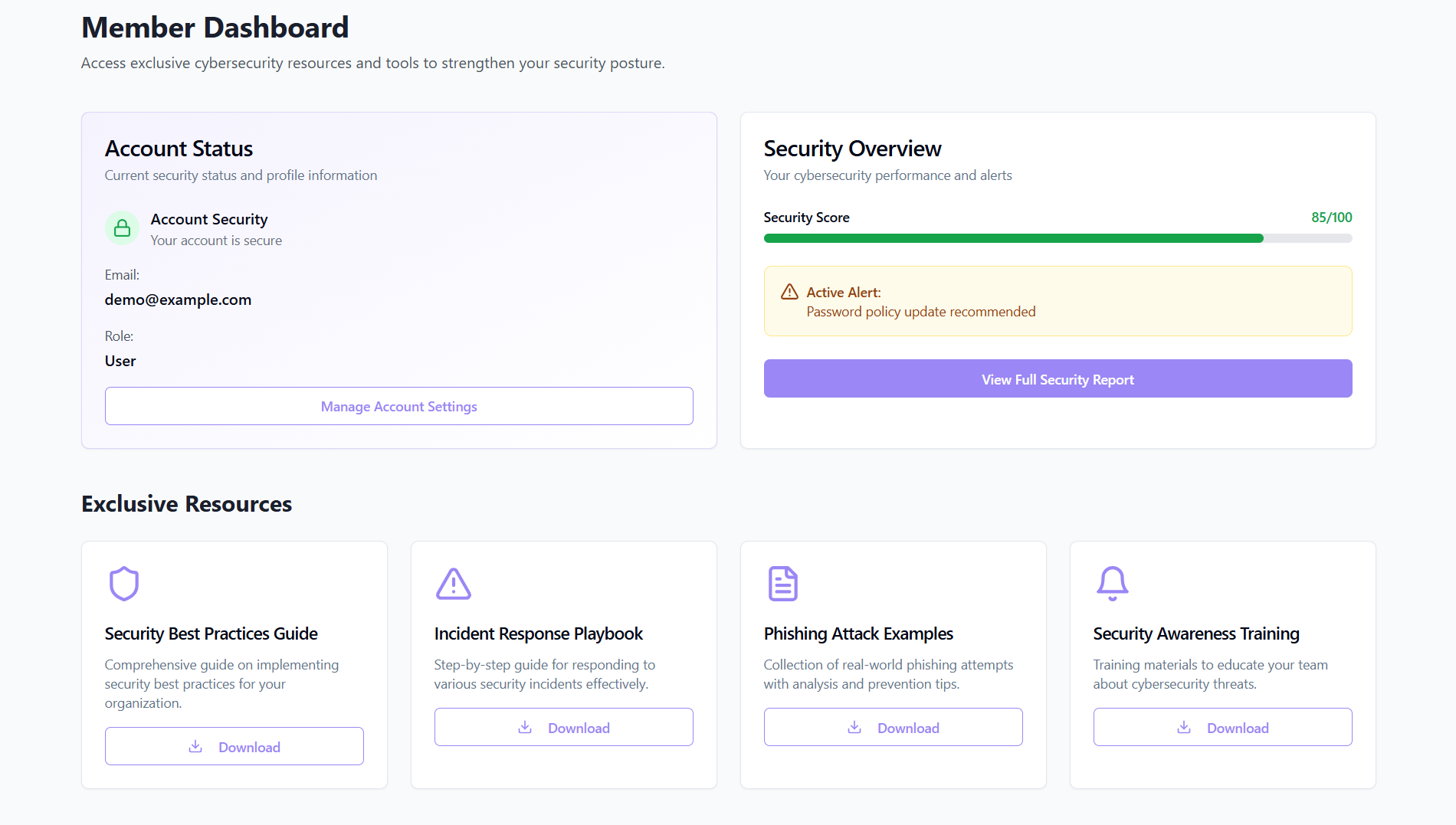Click the 'Email:' label
This screenshot has width=1456, height=825.
point(122,275)
